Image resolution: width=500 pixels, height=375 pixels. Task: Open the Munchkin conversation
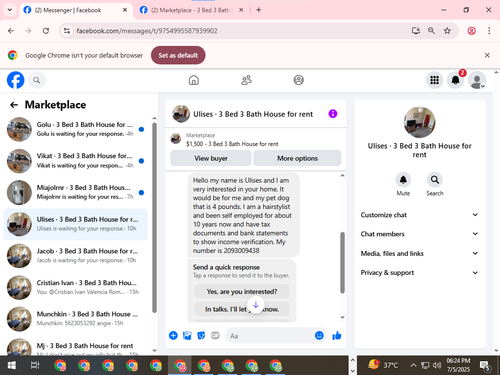75,319
